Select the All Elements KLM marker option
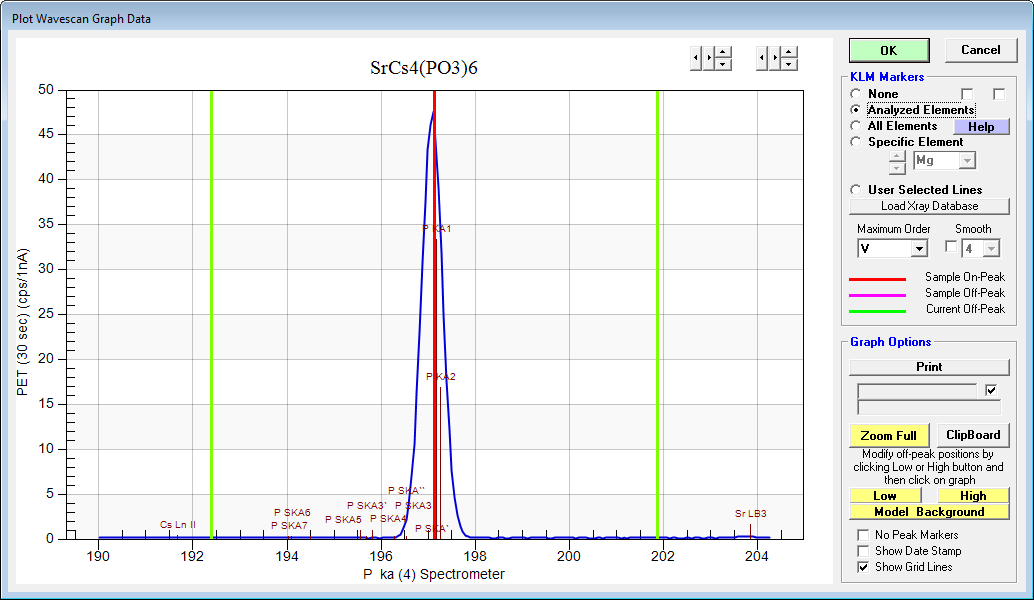Image resolution: width=1034 pixels, height=600 pixels. pyautogui.click(x=856, y=126)
